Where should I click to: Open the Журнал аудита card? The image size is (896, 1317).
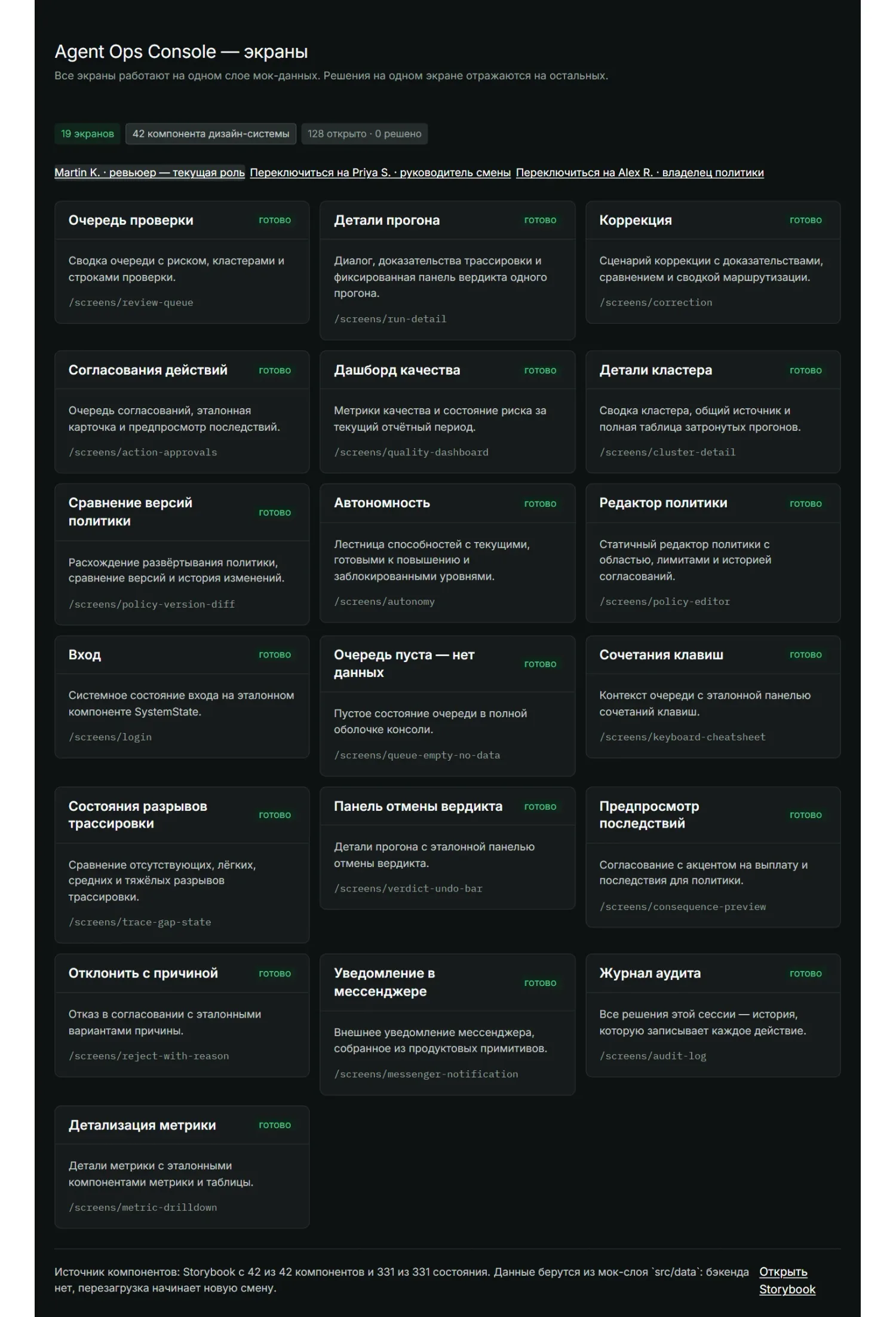pos(713,1015)
